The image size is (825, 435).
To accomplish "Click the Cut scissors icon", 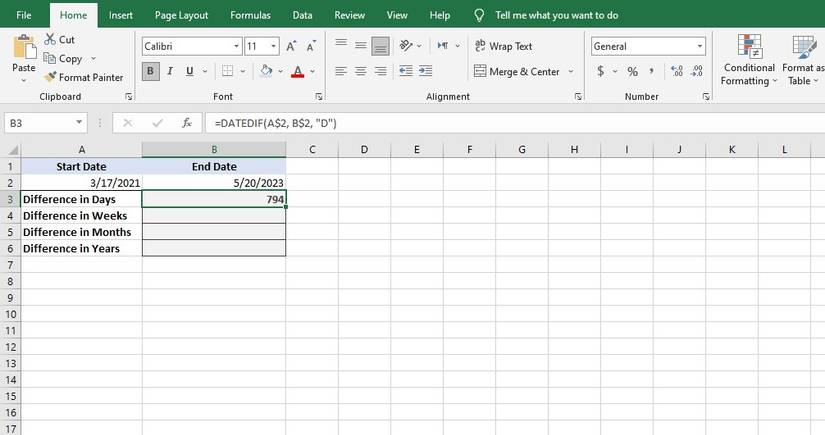I will (49, 39).
